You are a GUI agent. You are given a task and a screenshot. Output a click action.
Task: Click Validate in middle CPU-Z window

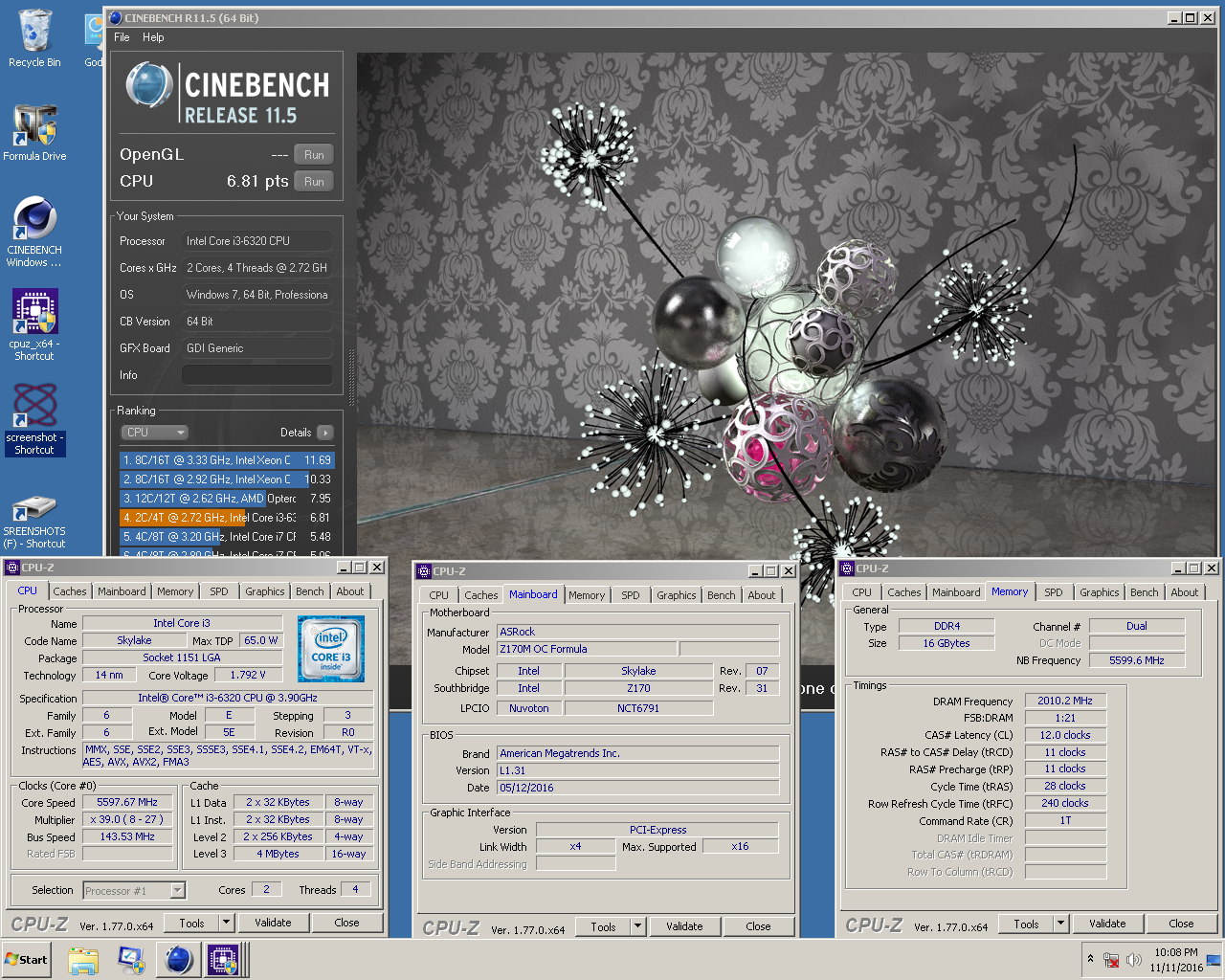(684, 927)
